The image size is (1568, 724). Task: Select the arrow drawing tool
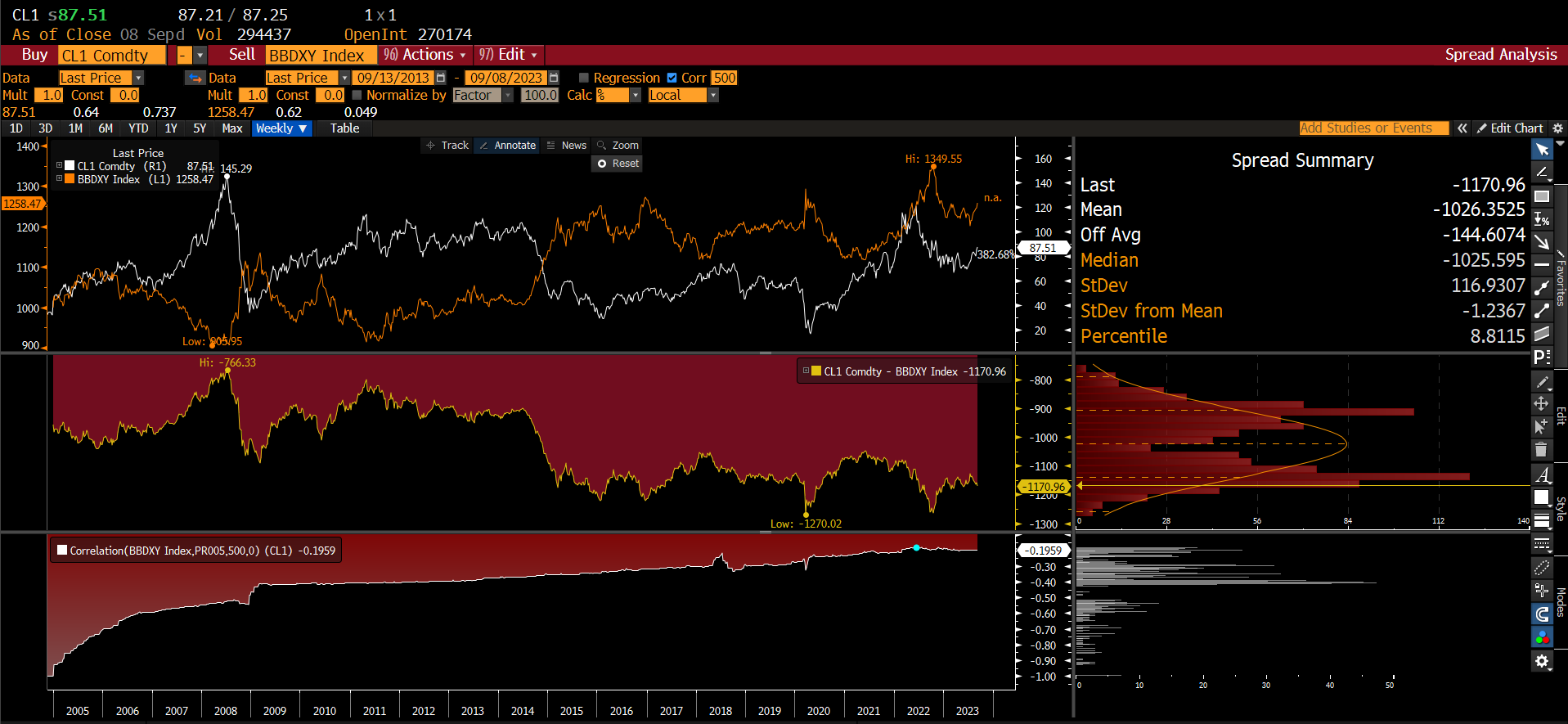click(1542, 242)
